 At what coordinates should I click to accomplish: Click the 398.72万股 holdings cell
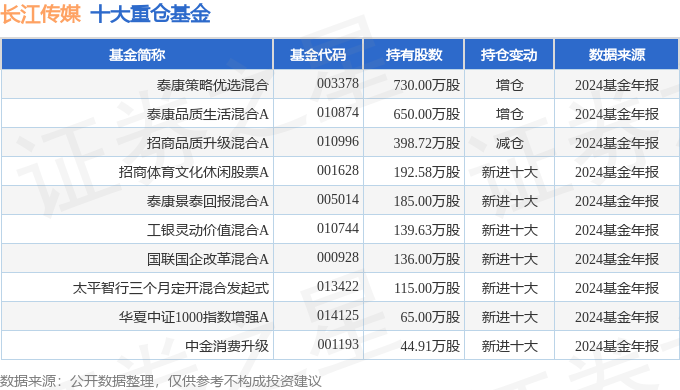427,143
